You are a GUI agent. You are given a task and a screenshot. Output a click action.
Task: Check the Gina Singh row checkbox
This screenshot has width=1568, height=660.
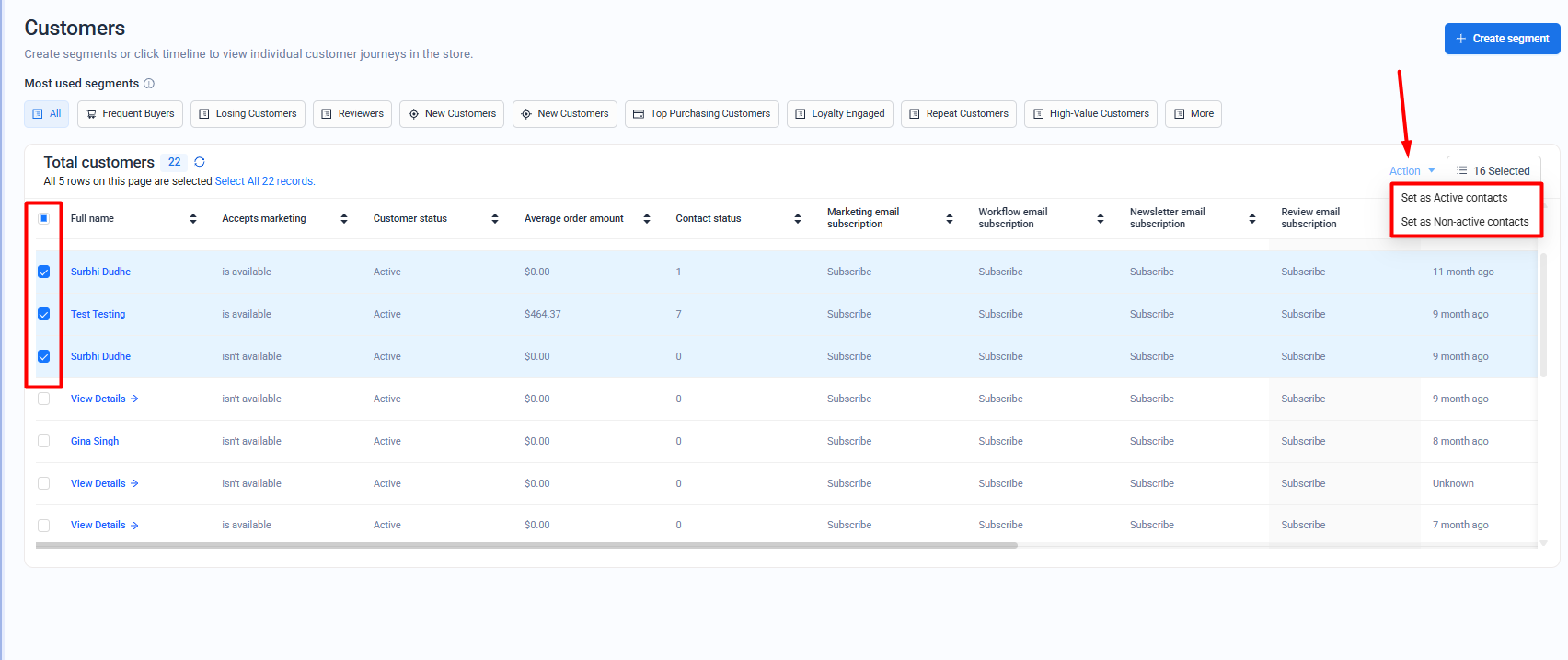44,441
